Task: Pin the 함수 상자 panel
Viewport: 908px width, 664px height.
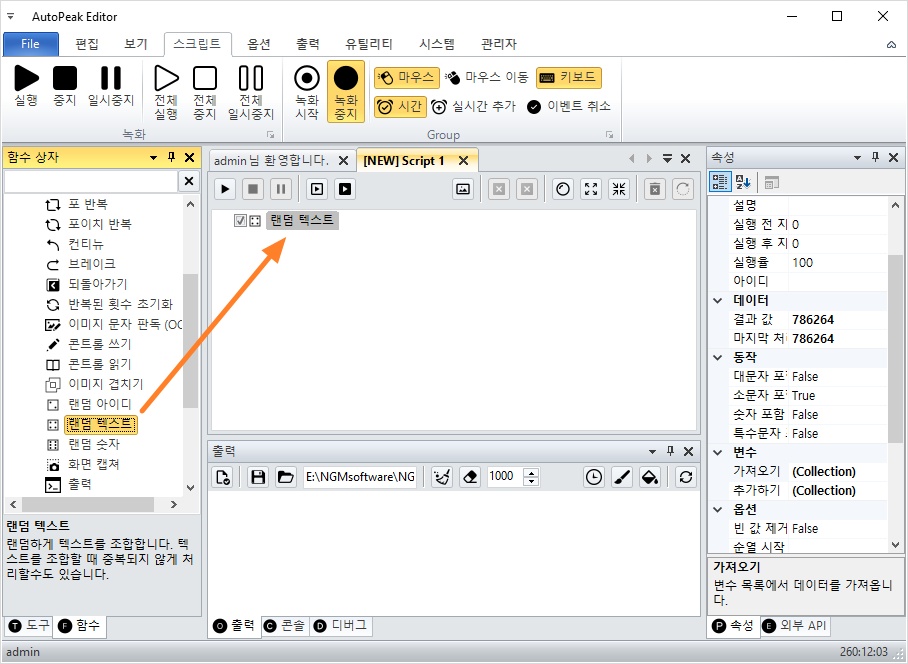Action: [x=171, y=157]
